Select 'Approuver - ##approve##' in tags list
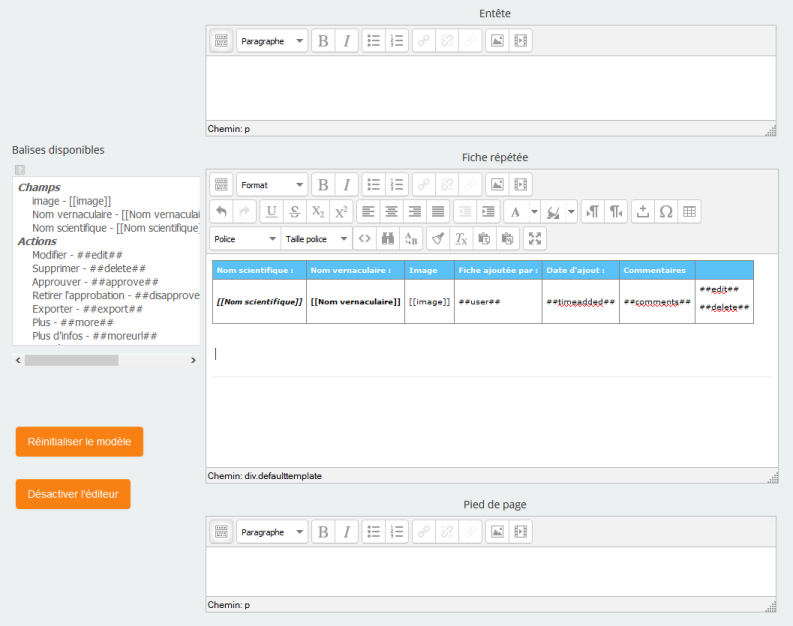This screenshot has width=793, height=626. (x=95, y=282)
